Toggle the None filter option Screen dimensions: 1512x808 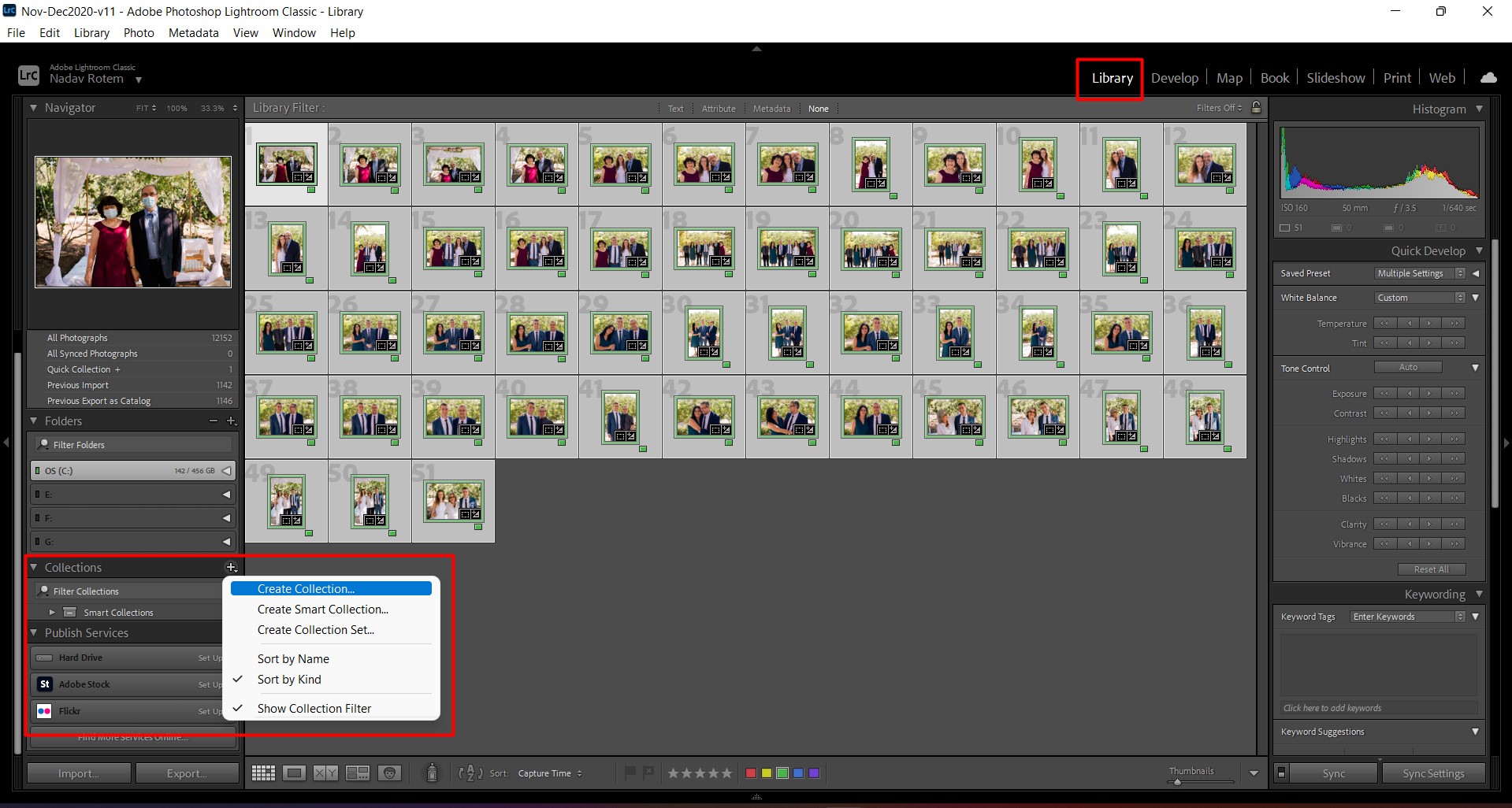pos(819,109)
